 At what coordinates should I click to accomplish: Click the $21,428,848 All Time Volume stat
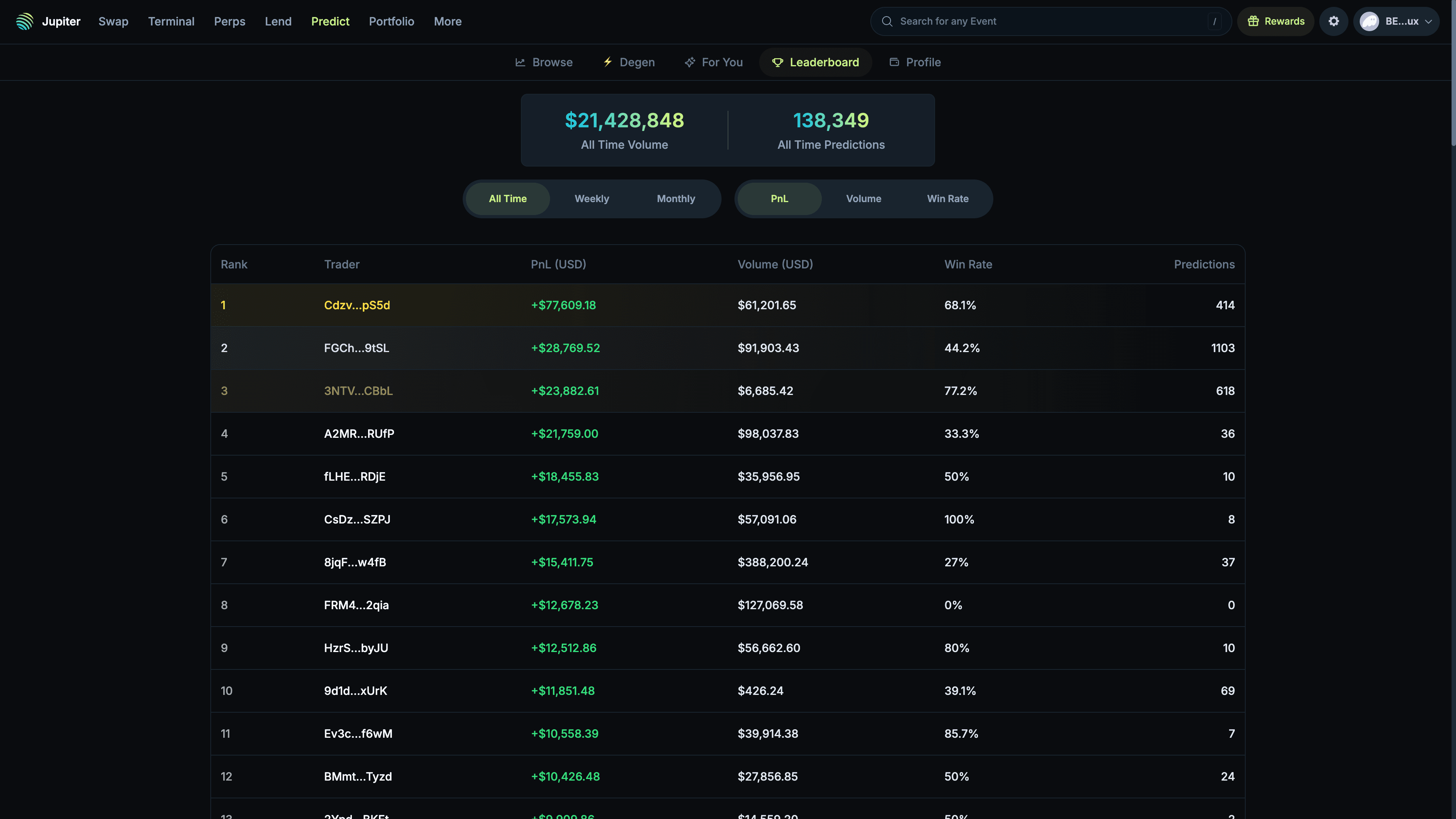(624, 131)
